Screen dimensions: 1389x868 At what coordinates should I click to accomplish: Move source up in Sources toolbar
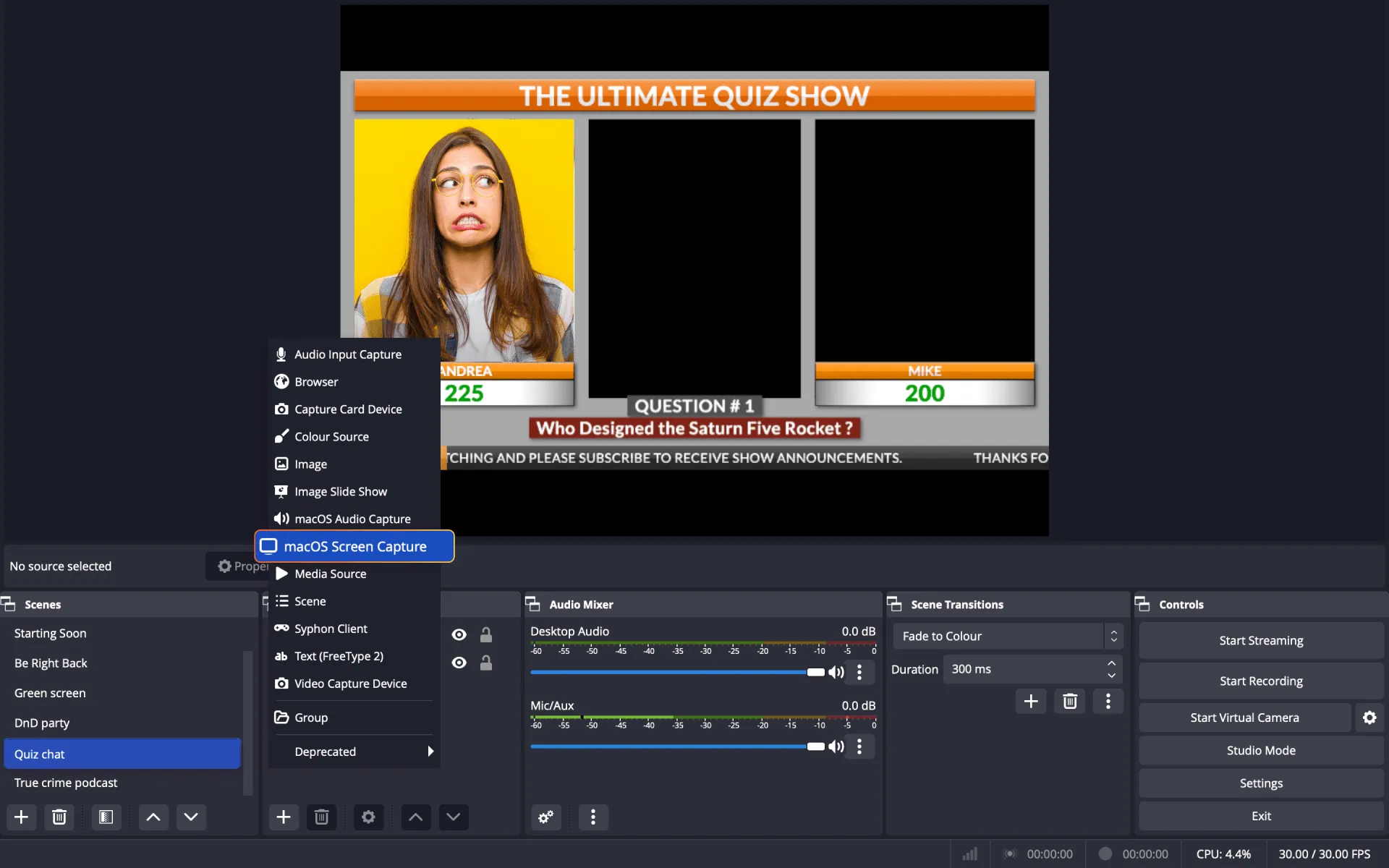(x=415, y=817)
